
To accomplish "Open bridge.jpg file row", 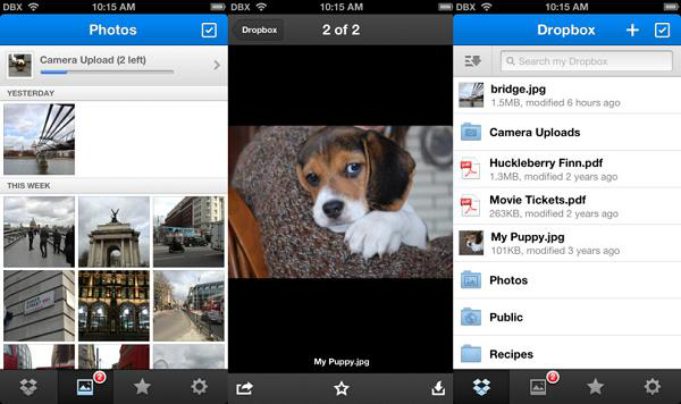I will click(x=567, y=96).
